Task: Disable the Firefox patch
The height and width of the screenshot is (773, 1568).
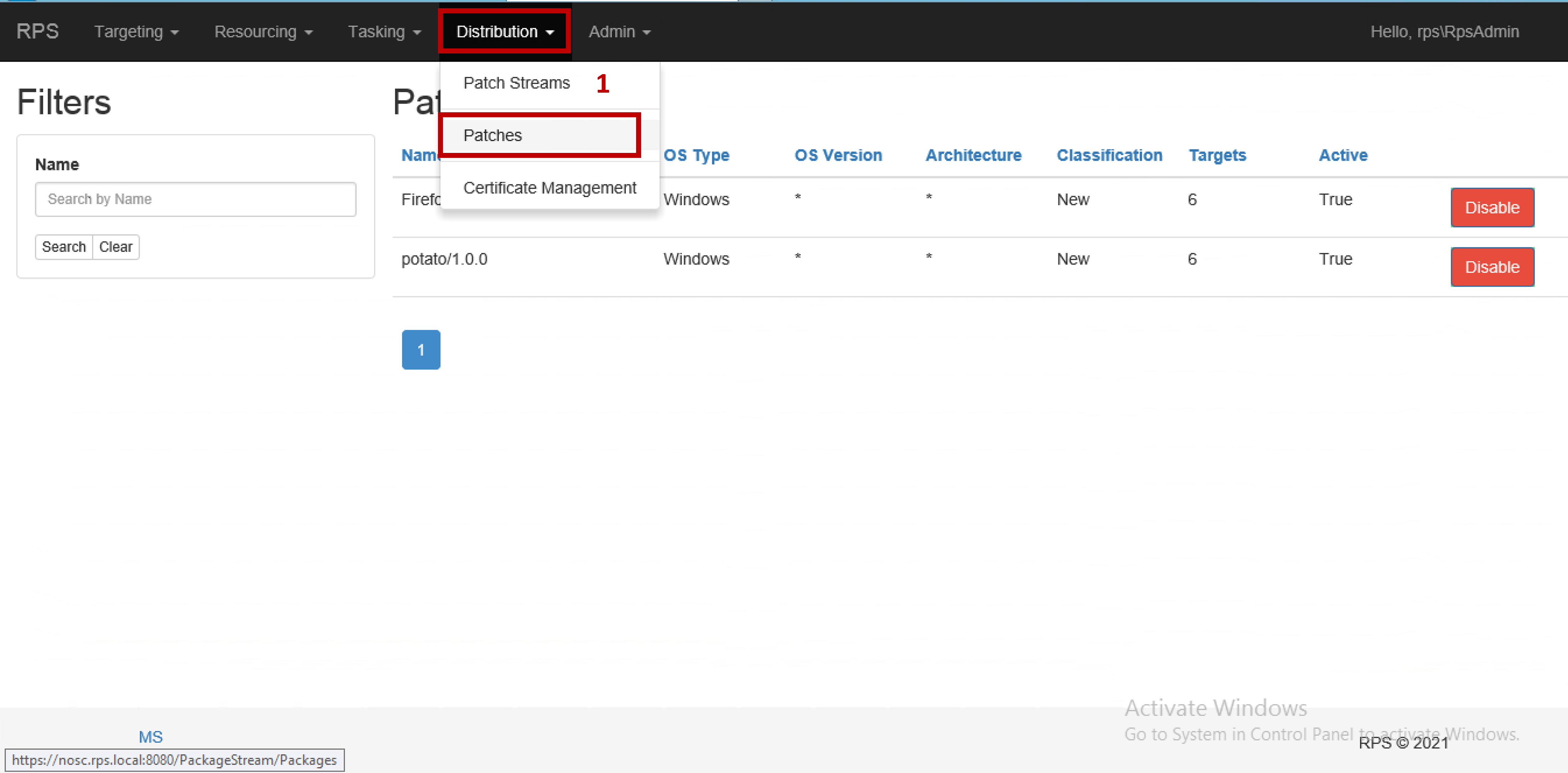Action: pos(1492,207)
